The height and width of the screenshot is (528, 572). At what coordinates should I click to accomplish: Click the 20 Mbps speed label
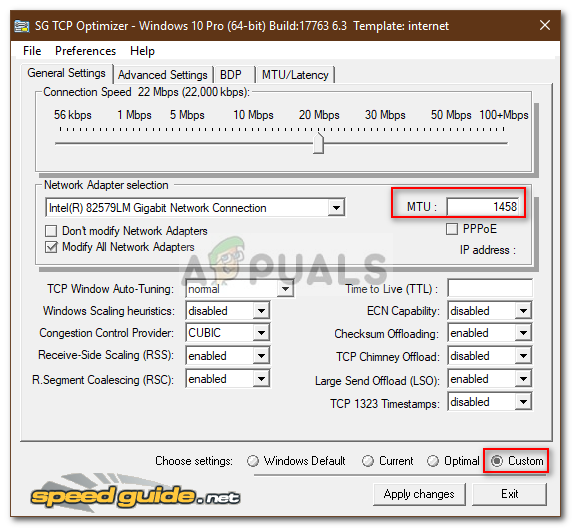(x=319, y=115)
